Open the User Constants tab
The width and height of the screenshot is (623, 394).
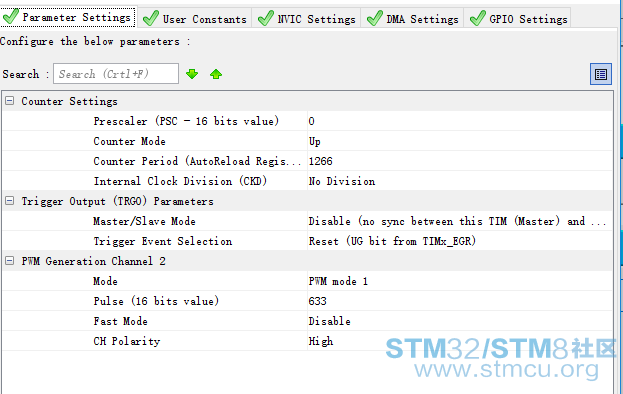point(195,18)
